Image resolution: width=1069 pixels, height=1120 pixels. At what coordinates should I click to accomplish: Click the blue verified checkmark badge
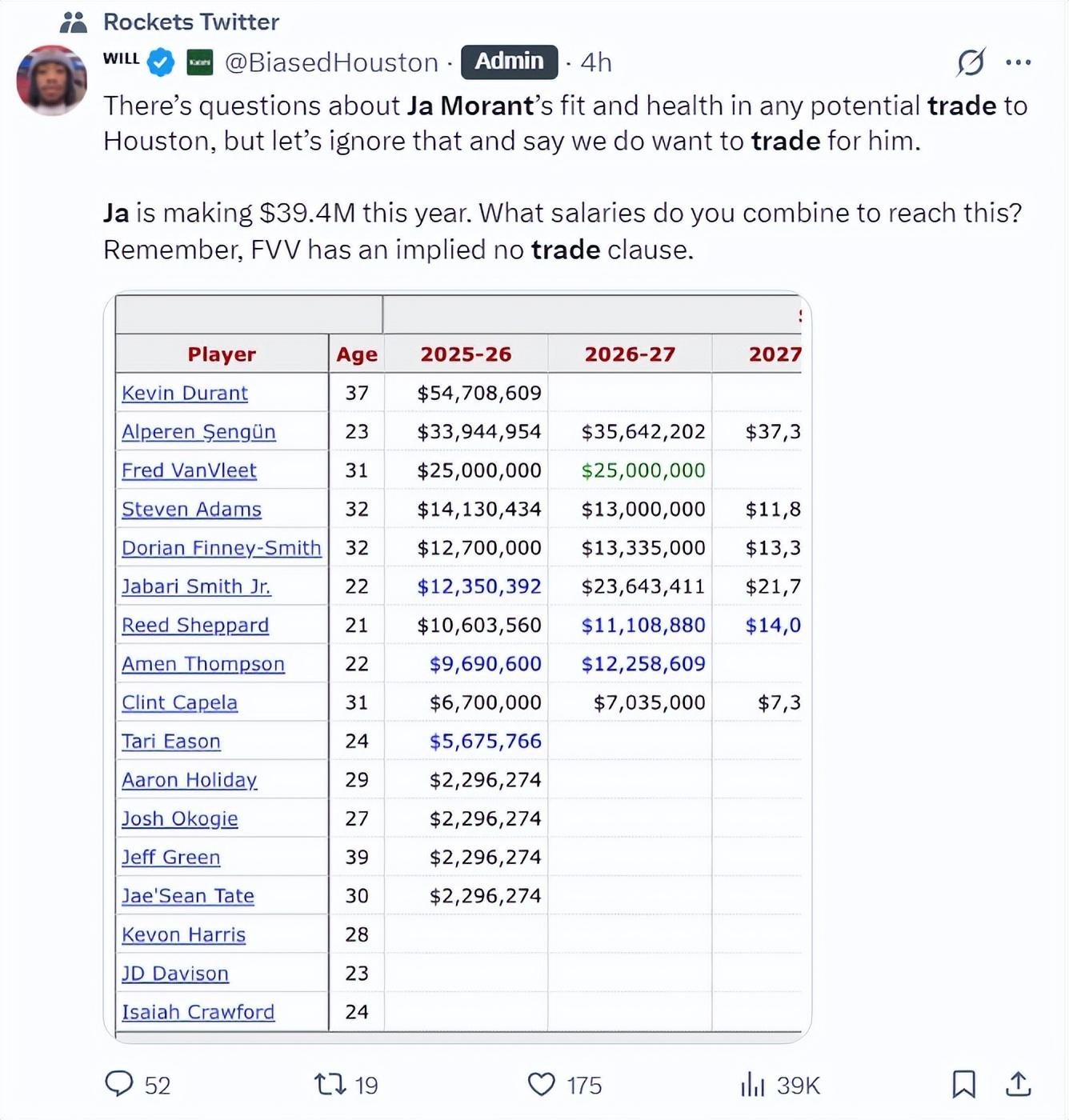162,62
